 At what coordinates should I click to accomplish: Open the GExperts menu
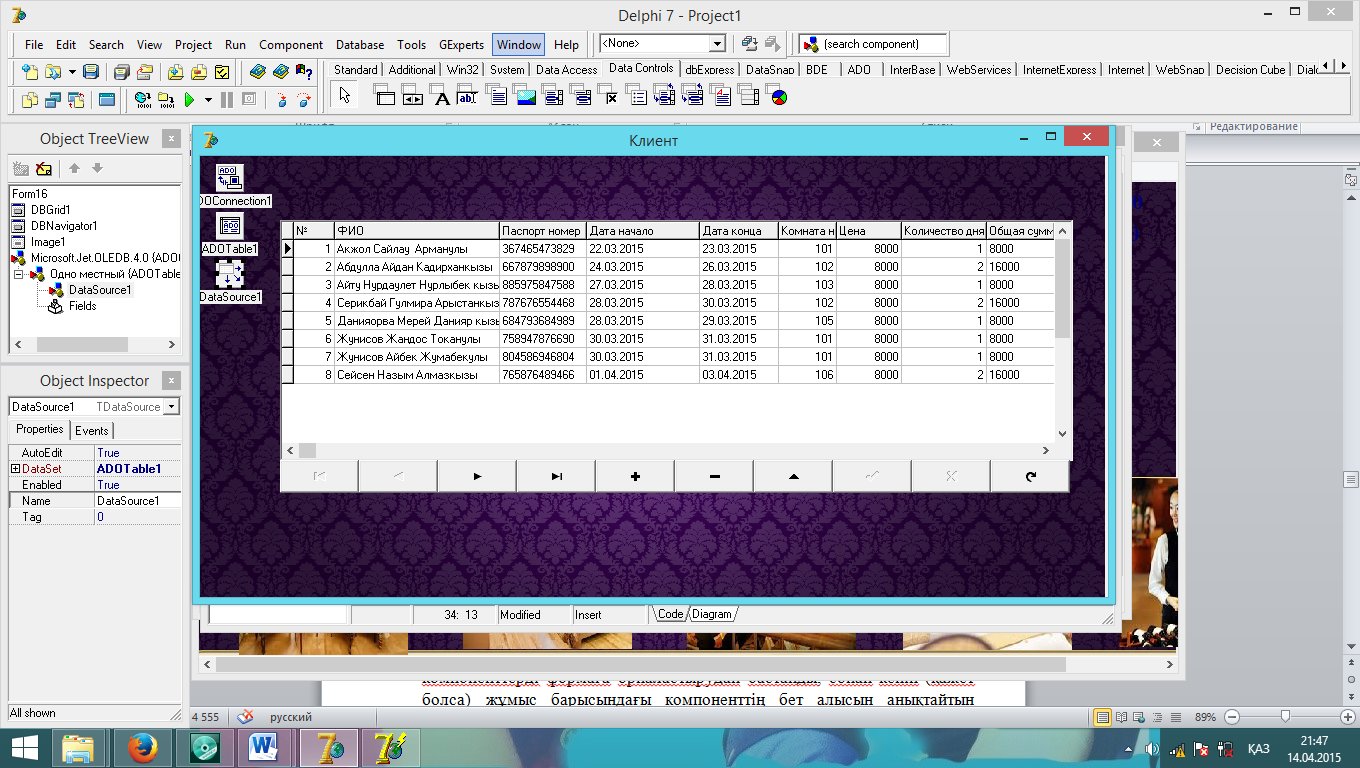pyautogui.click(x=461, y=45)
